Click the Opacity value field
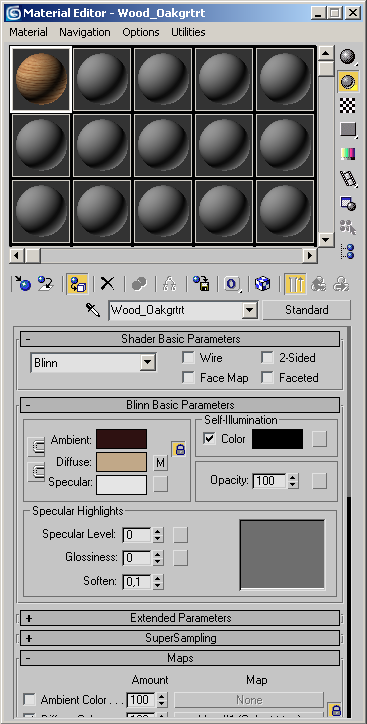 [270, 481]
